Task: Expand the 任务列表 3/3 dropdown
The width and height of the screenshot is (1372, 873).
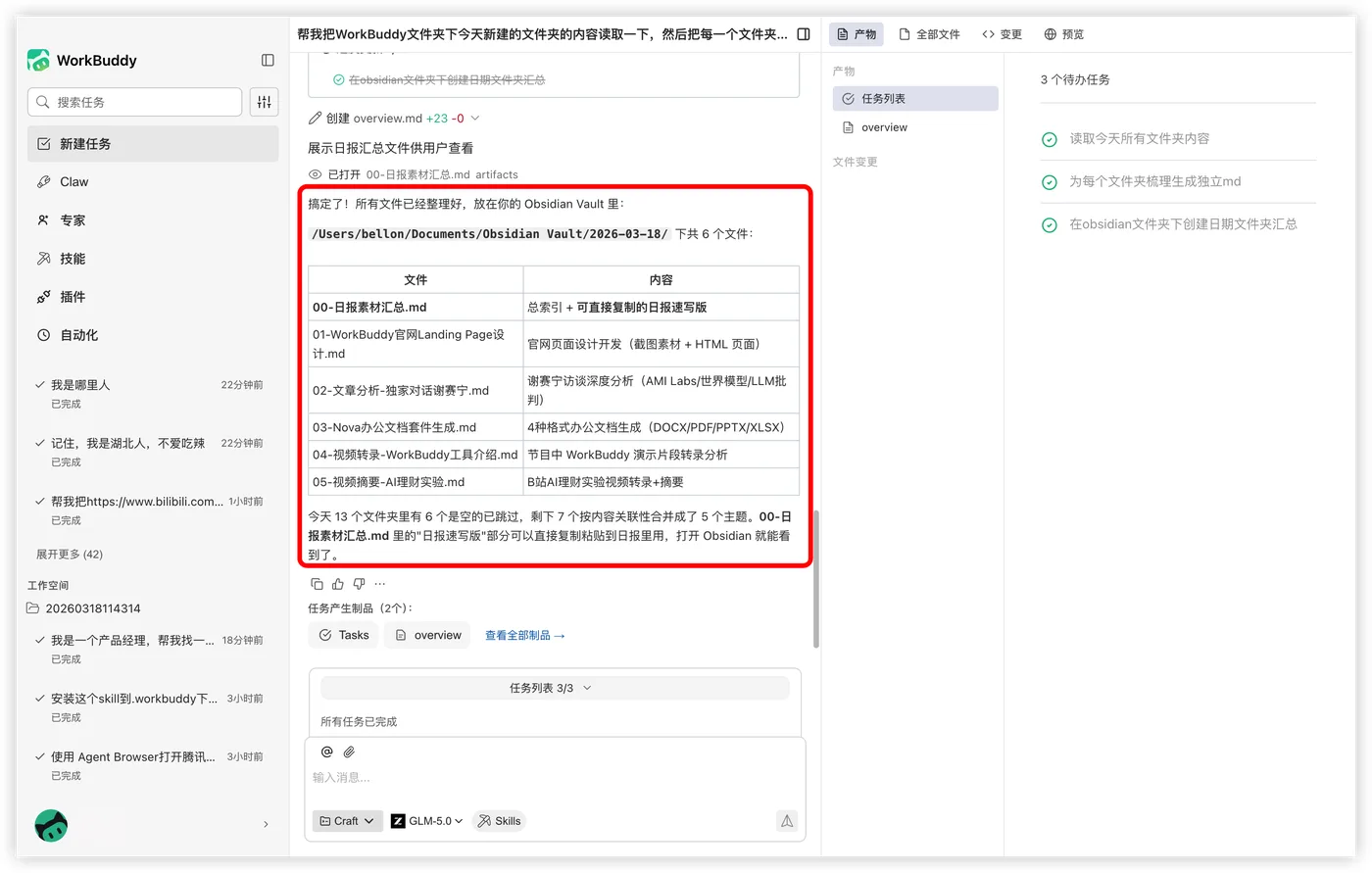Action: click(x=555, y=688)
